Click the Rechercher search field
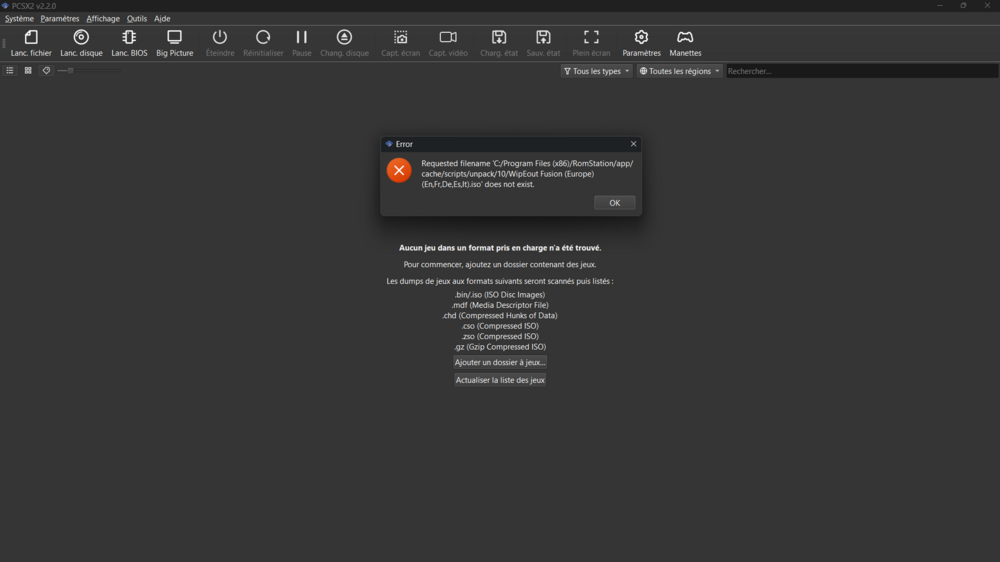The width and height of the screenshot is (1000, 562). pyautogui.click(x=860, y=71)
